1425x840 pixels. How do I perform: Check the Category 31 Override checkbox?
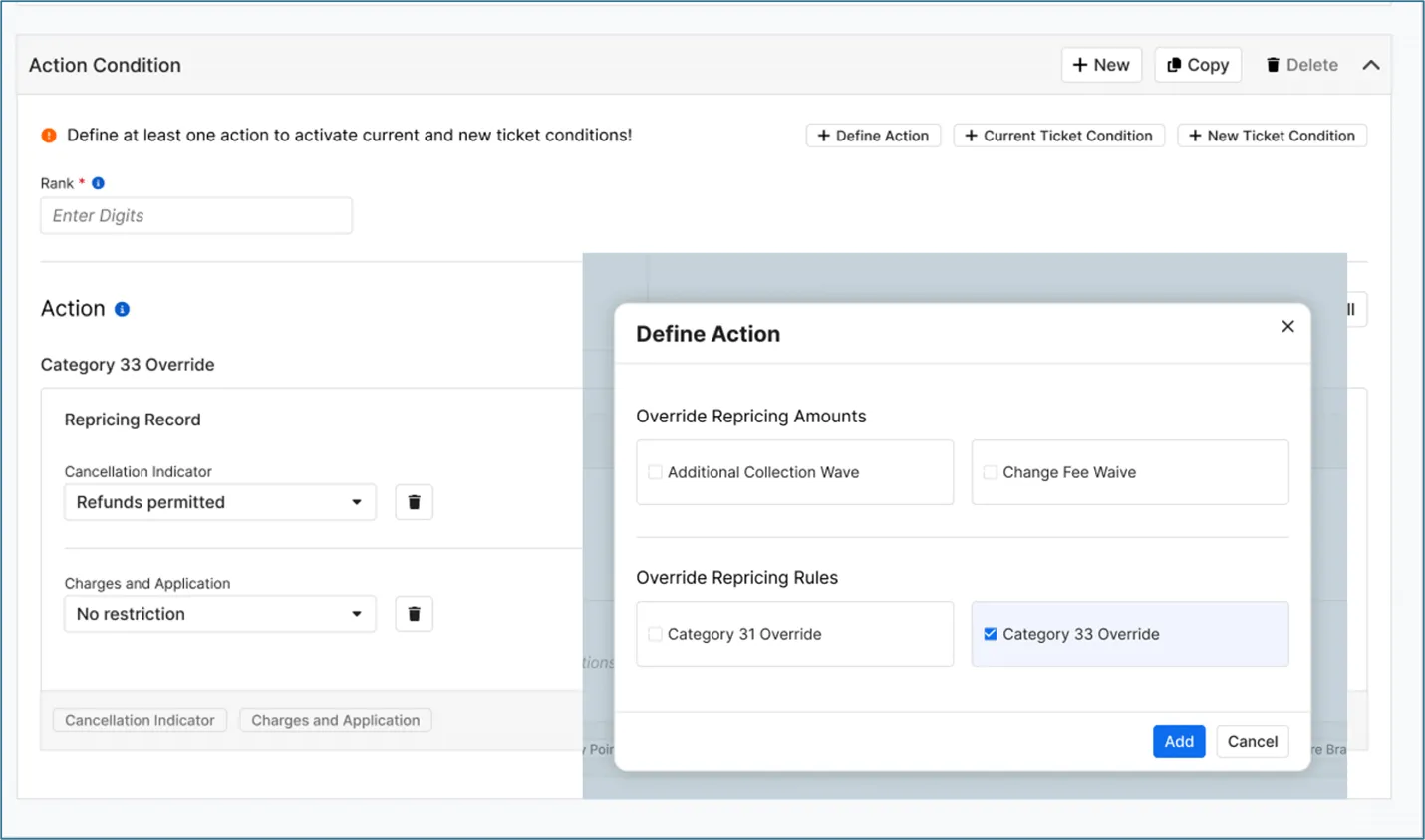coord(655,634)
